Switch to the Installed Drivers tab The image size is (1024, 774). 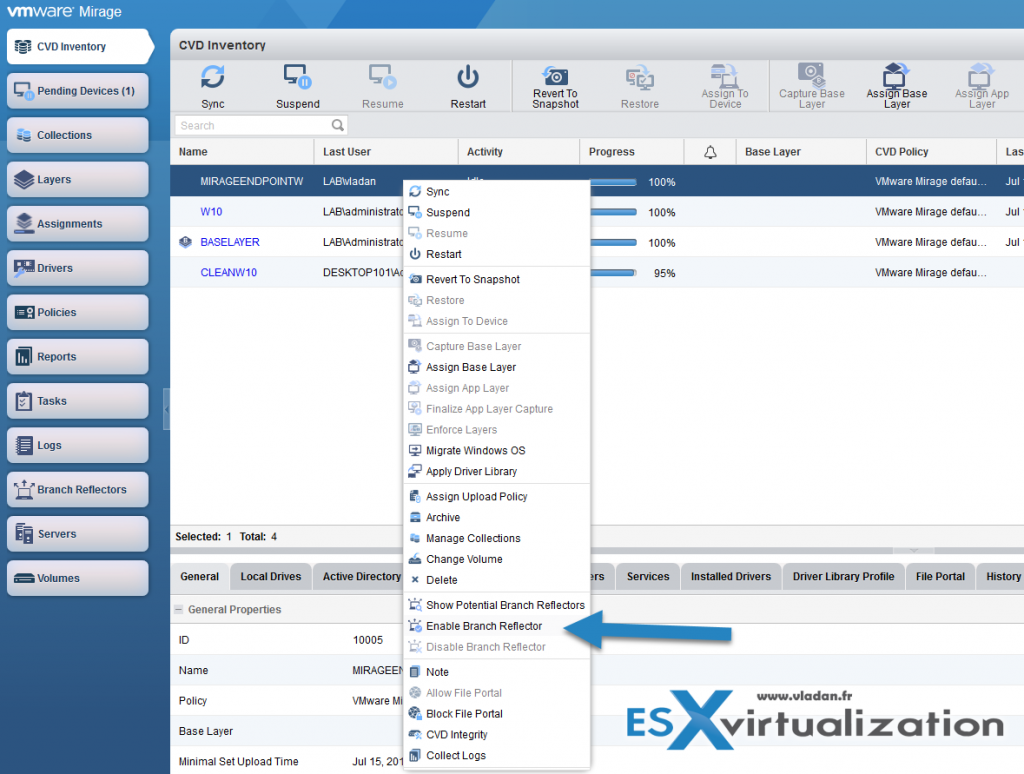pyautogui.click(x=731, y=576)
